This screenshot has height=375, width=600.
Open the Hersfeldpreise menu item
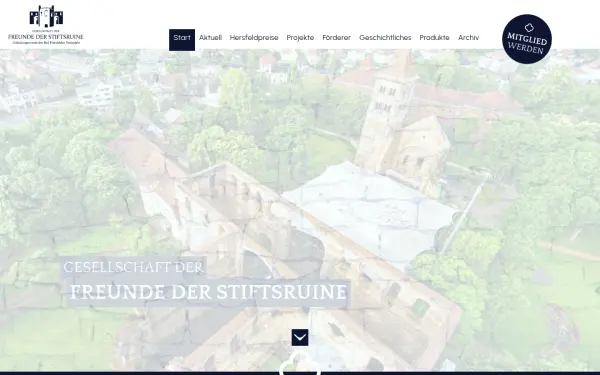click(x=254, y=38)
